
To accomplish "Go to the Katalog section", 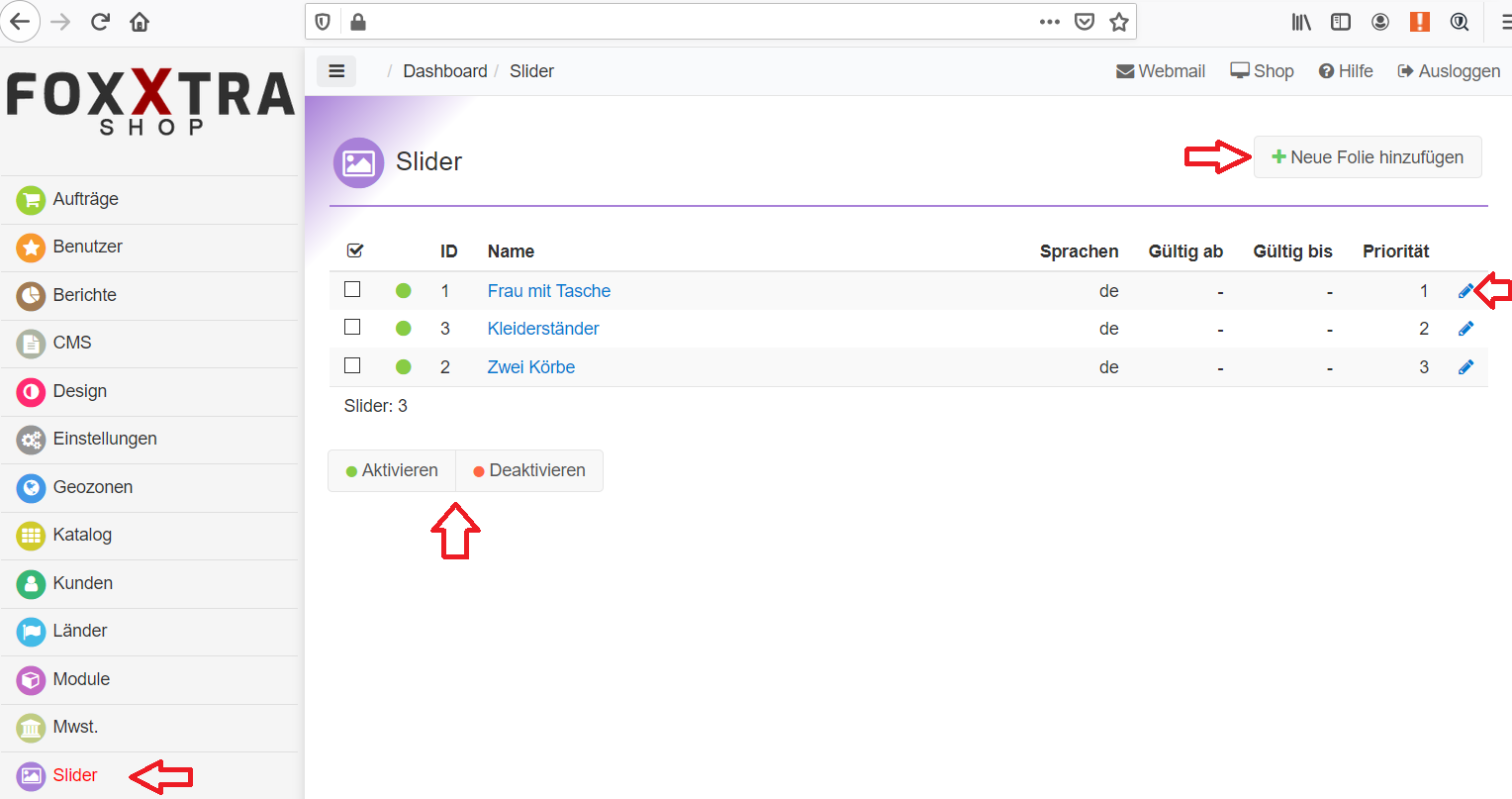I will [82, 535].
